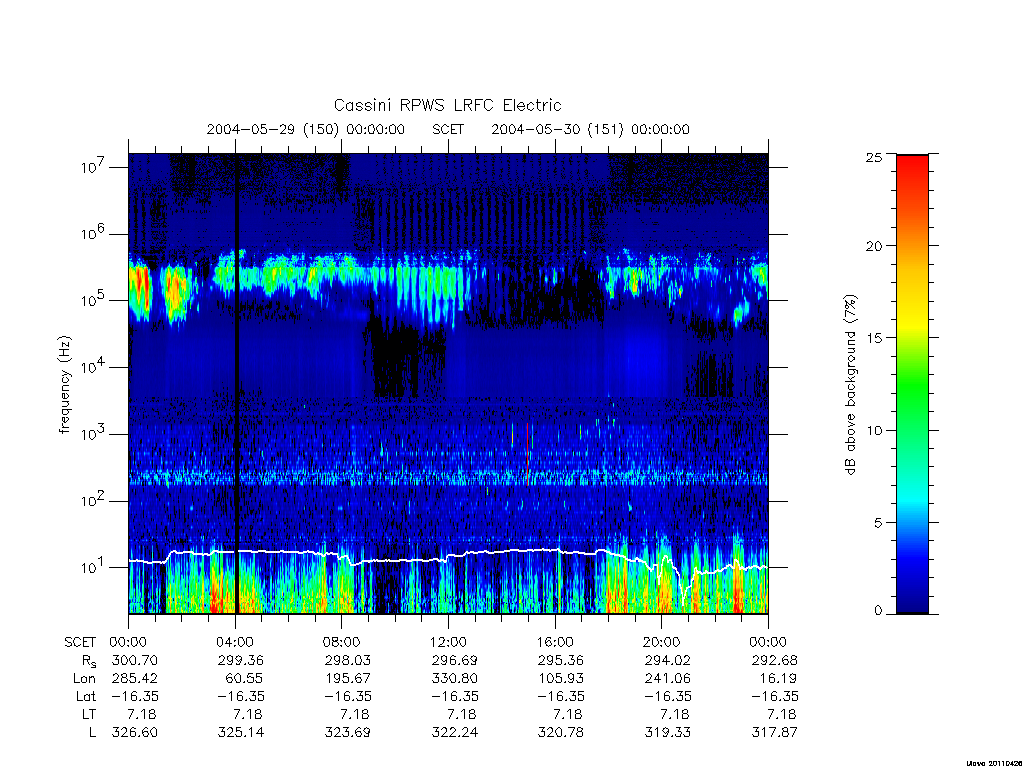Click the end date '2004-05-30 (151) 00:00:00'
Image resolution: width=1024 pixels, height=768 pixels.
coord(590,129)
